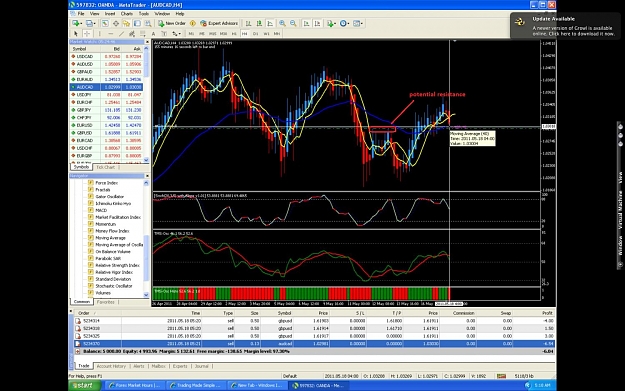625x391 pixels.
Task: Toggle chart auto scroll
Action: [x=306, y=24]
